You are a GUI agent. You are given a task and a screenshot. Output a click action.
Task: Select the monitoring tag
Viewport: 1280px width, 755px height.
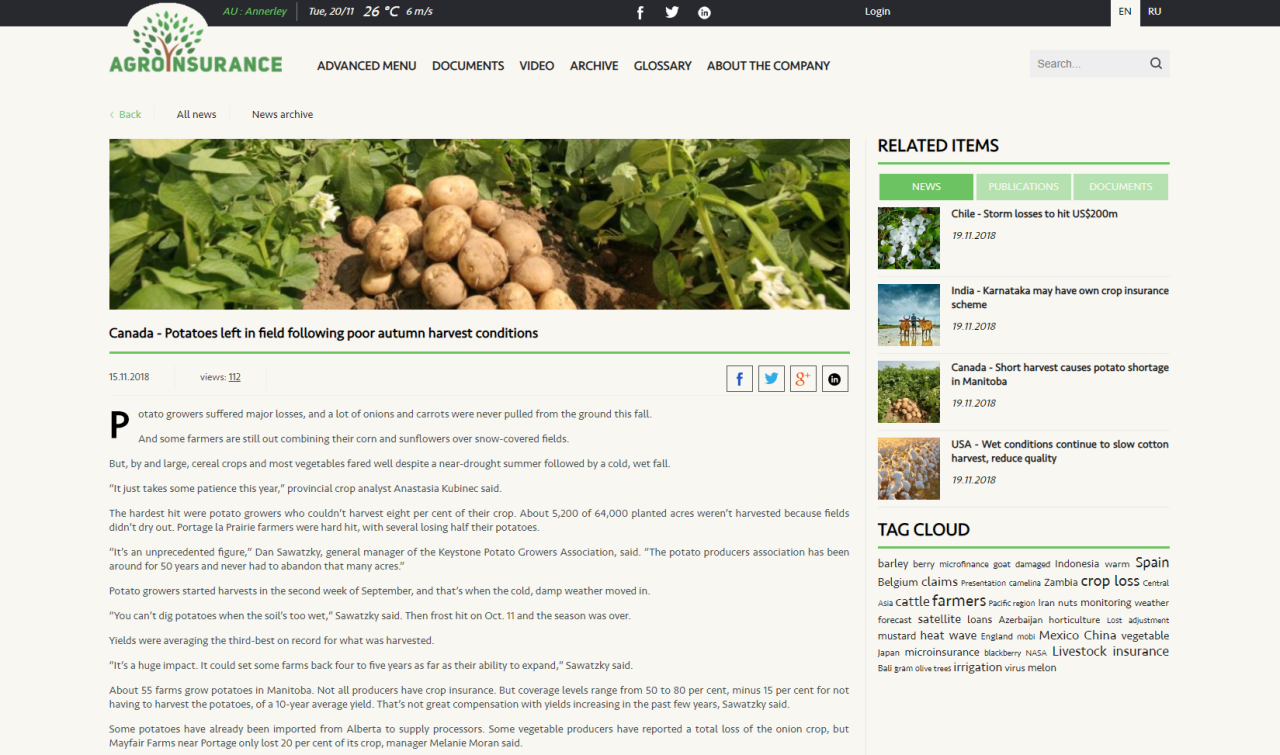[1105, 603]
